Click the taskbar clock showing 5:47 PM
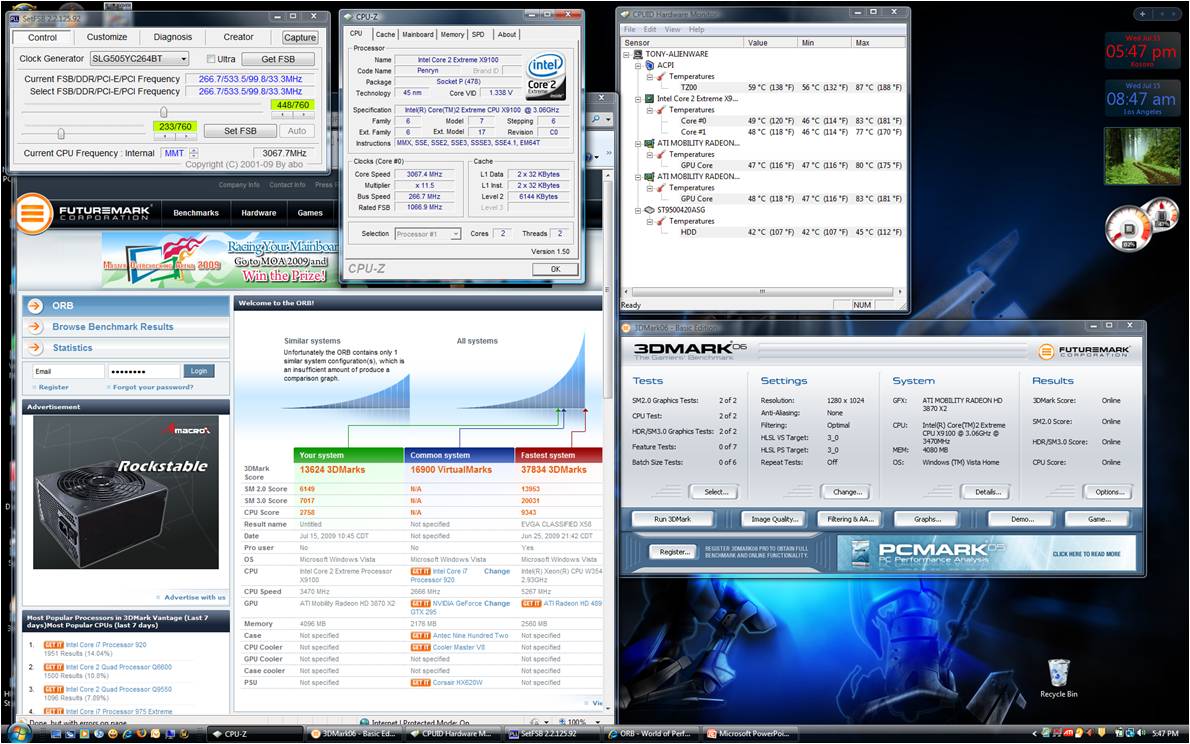Image resolution: width=1190 pixels, height=744 pixels. [x=1165, y=733]
